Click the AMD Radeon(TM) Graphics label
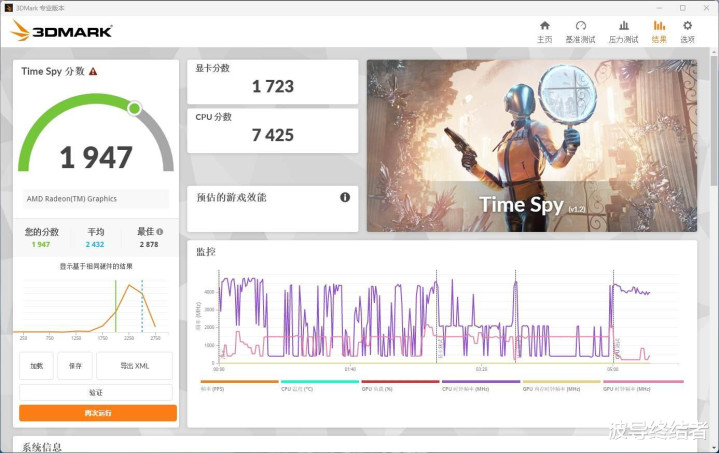The image size is (719, 453). [x=72, y=199]
